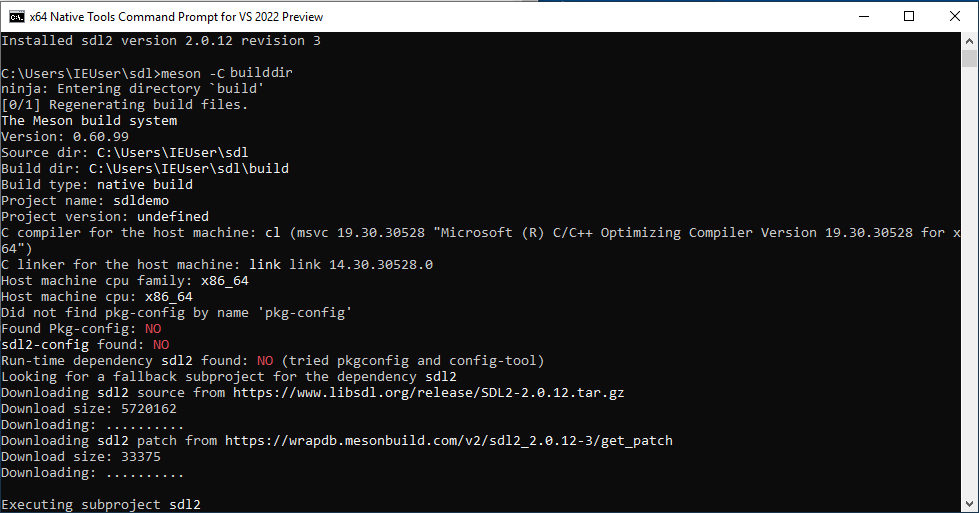Click the libsdl.org SDL2 tar.gz URL
This screenshot has height=513, width=979.
(x=428, y=393)
